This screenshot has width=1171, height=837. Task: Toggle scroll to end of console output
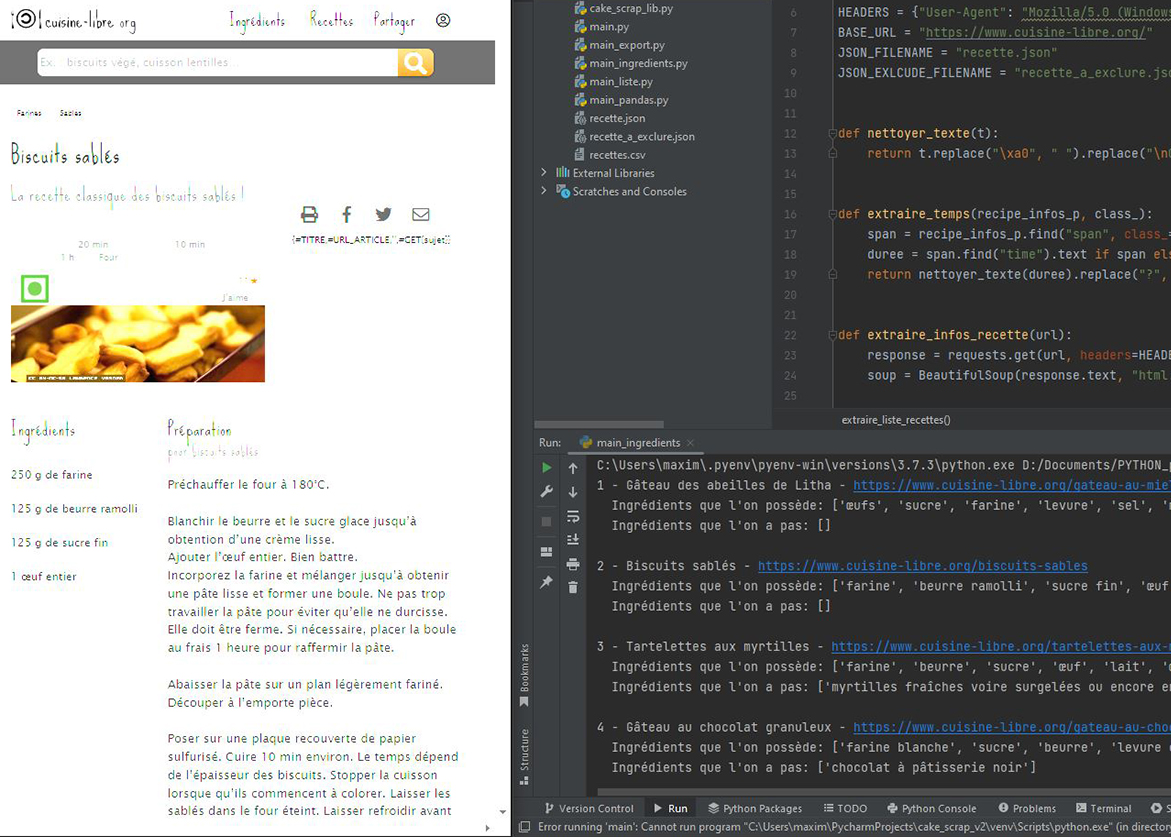[x=573, y=540]
